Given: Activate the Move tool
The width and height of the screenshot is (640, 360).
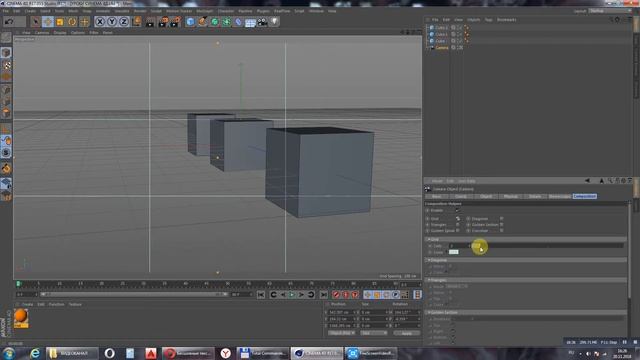Looking at the screenshot, I should click(48, 22).
